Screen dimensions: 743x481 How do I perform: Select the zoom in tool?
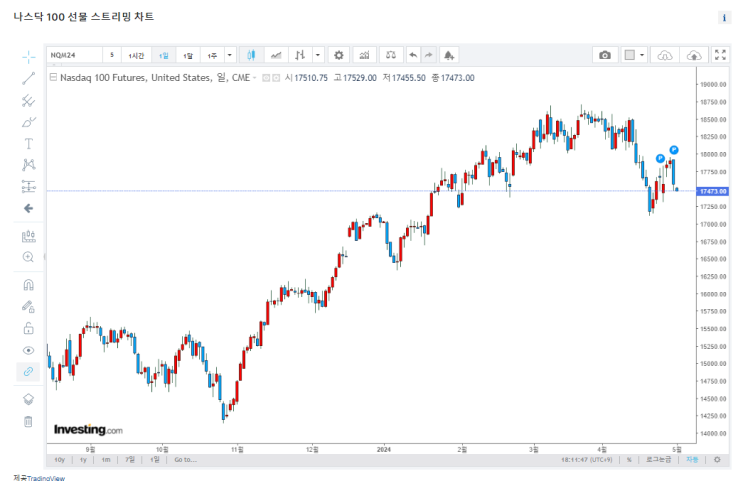28,257
